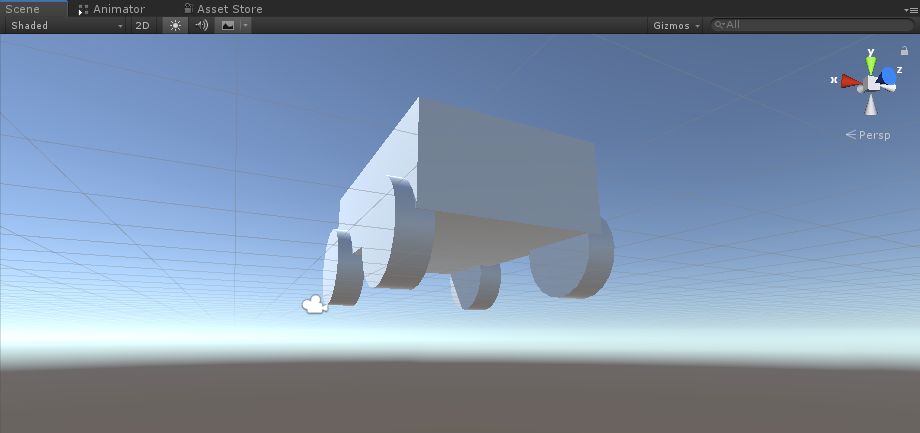The image size is (920, 433).
Task: Toggle the 2D view mode
Action: pyautogui.click(x=142, y=25)
